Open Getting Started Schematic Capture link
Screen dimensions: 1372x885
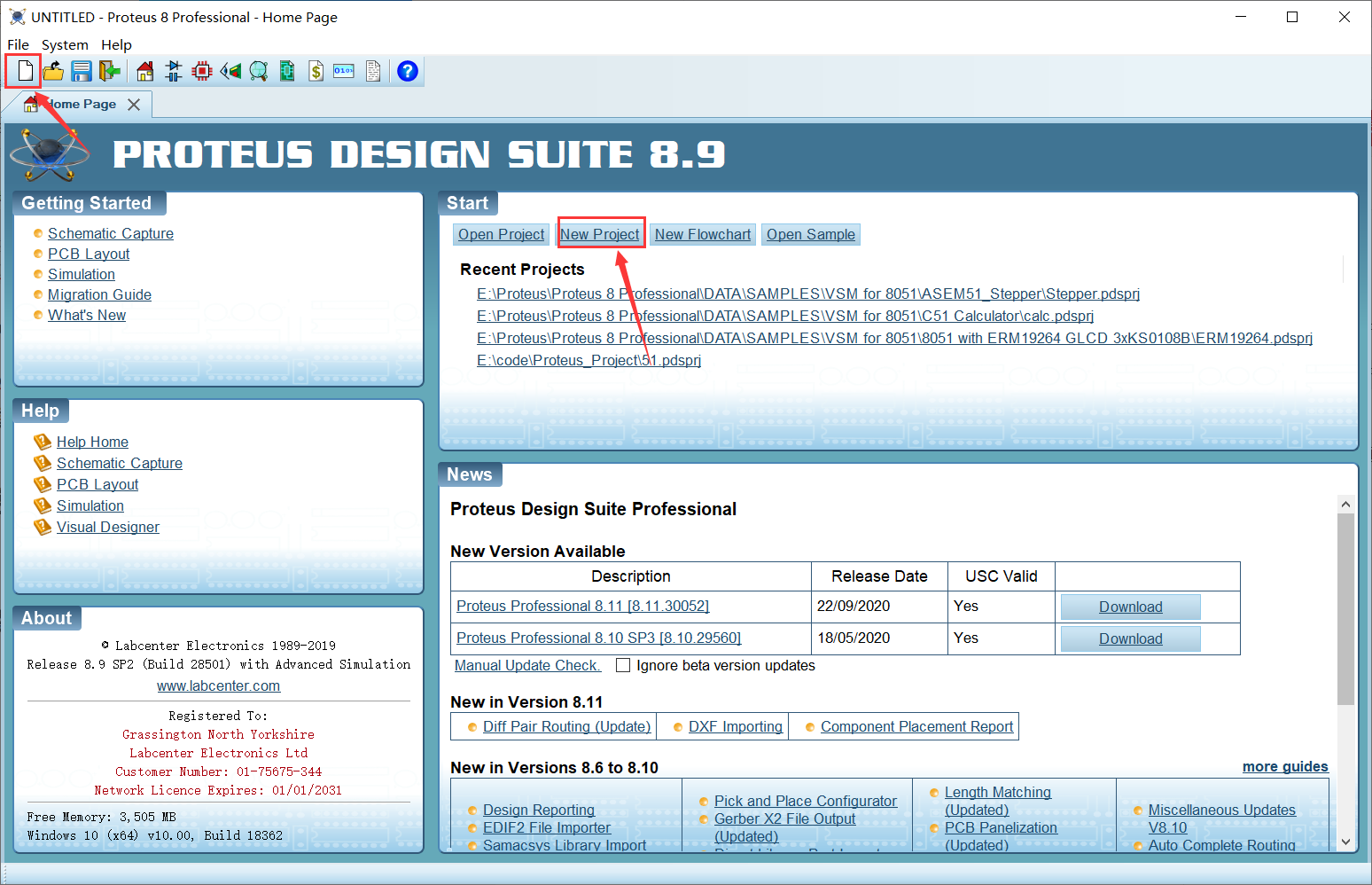[x=111, y=233]
